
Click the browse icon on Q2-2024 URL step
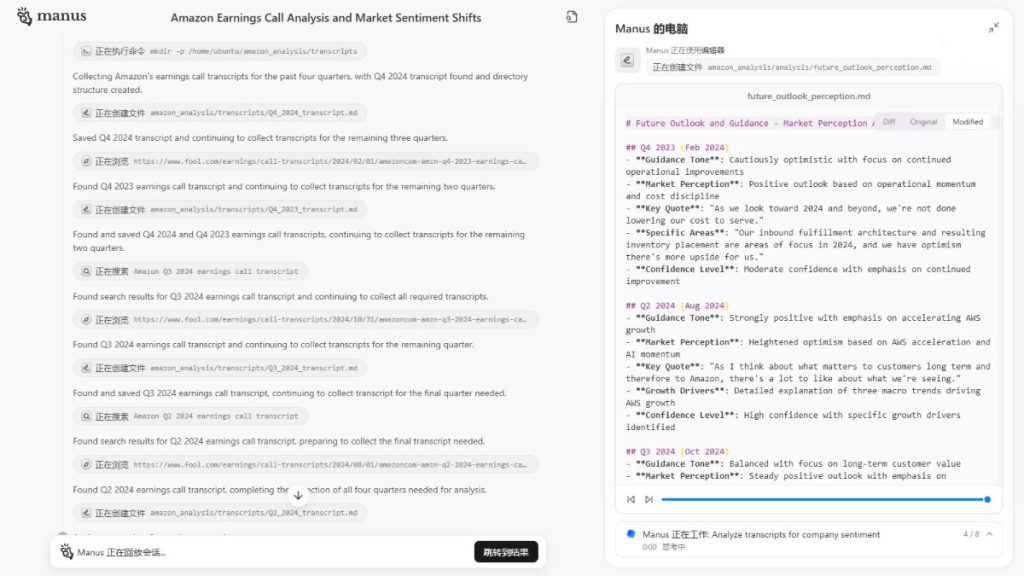point(86,464)
